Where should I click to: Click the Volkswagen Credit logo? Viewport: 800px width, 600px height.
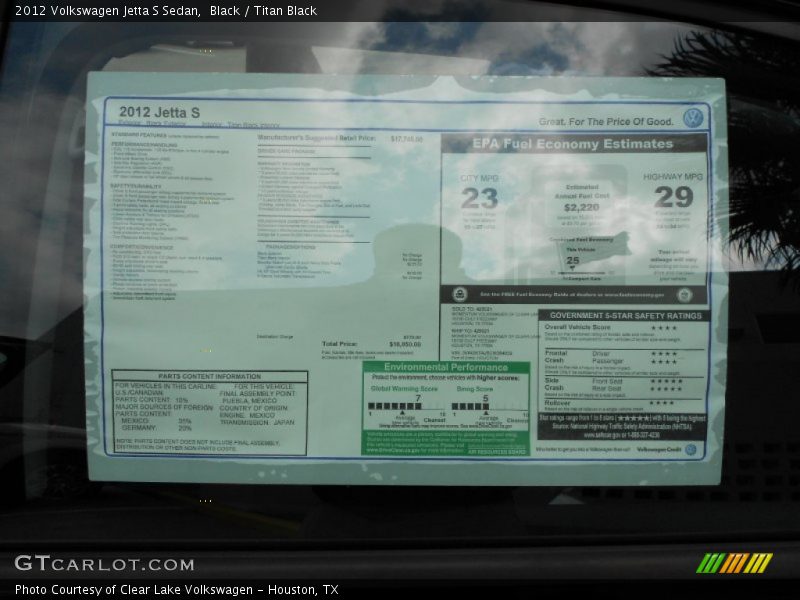pyautogui.click(x=666, y=449)
